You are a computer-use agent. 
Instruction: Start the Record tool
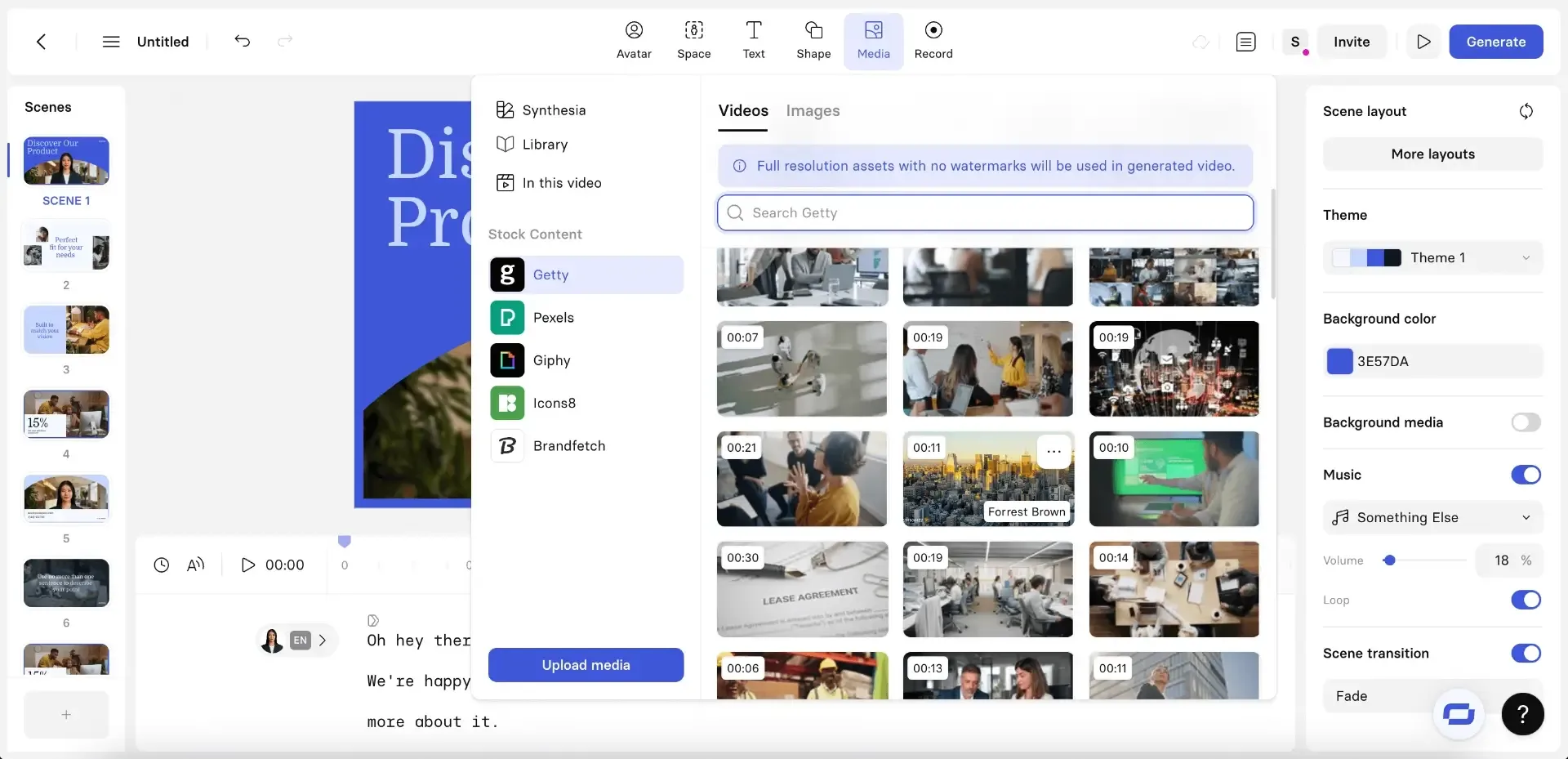pyautogui.click(x=933, y=41)
